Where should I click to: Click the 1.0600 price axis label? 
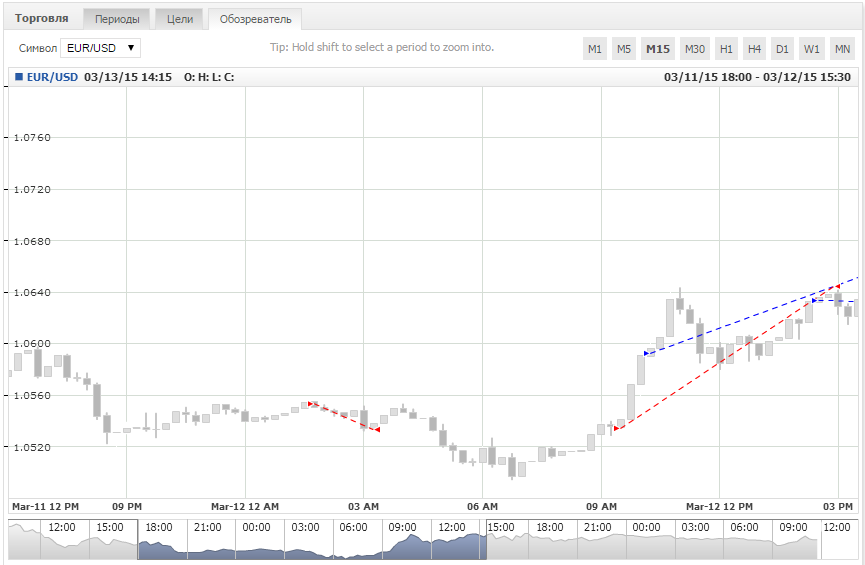click(32, 344)
